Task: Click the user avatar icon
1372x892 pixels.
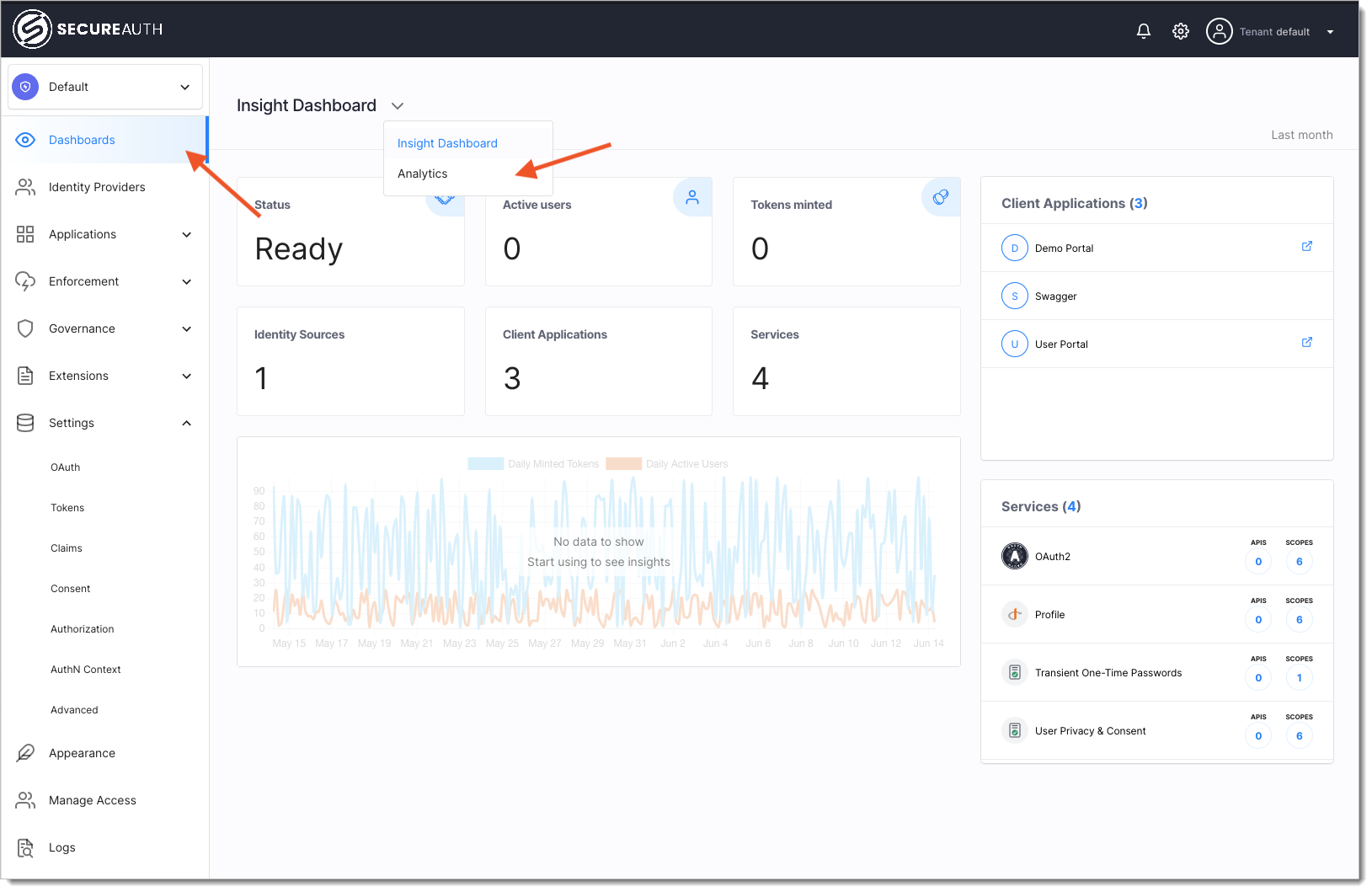Action: click(1219, 31)
